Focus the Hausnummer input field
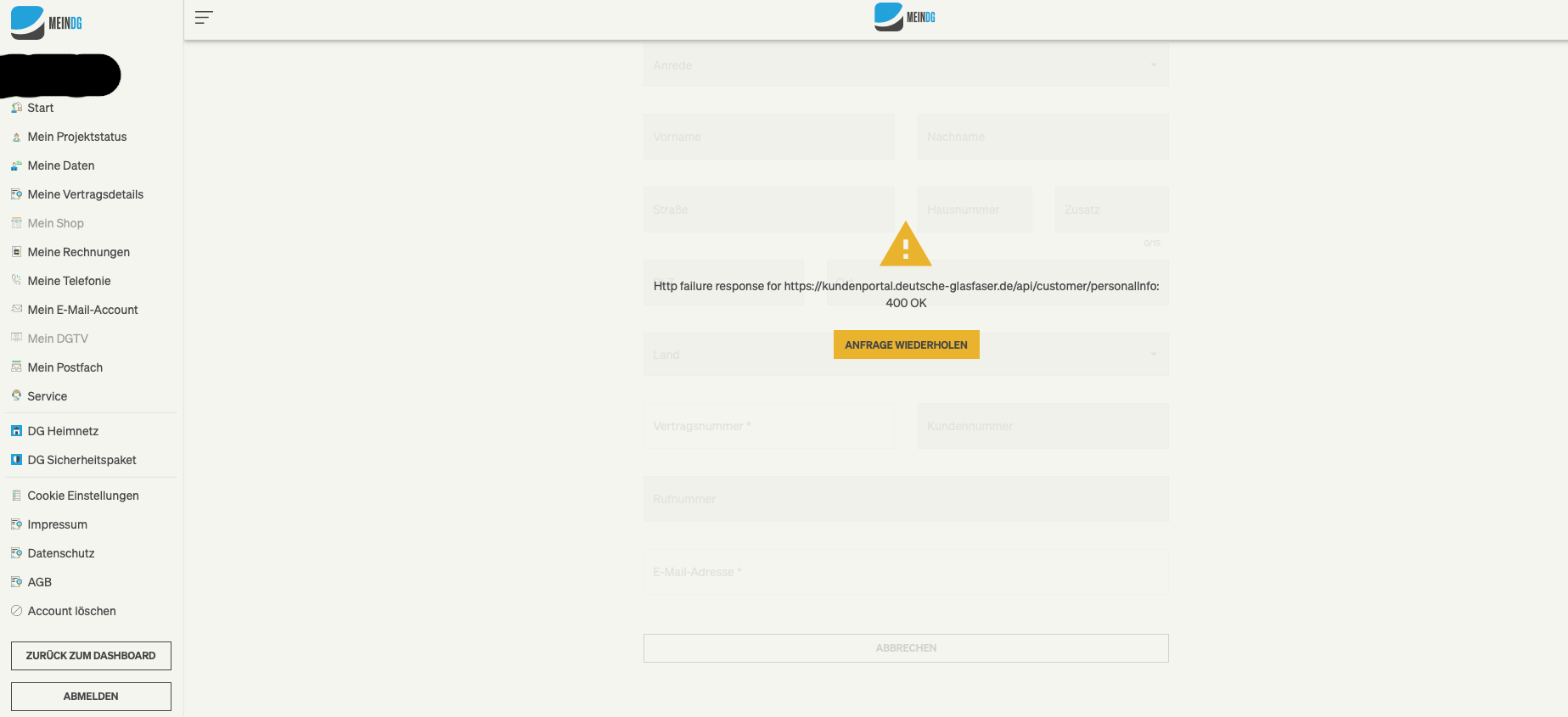The height and width of the screenshot is (717, 1568). pos(975,210)
